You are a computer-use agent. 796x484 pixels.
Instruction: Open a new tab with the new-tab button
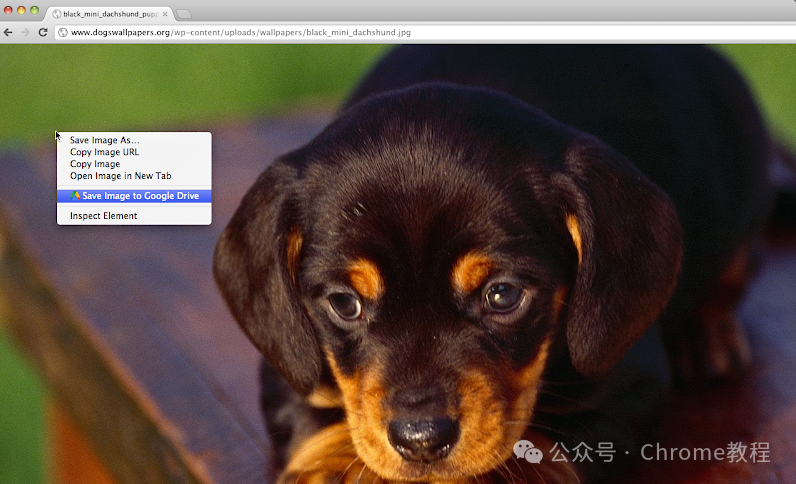point(183,14)
